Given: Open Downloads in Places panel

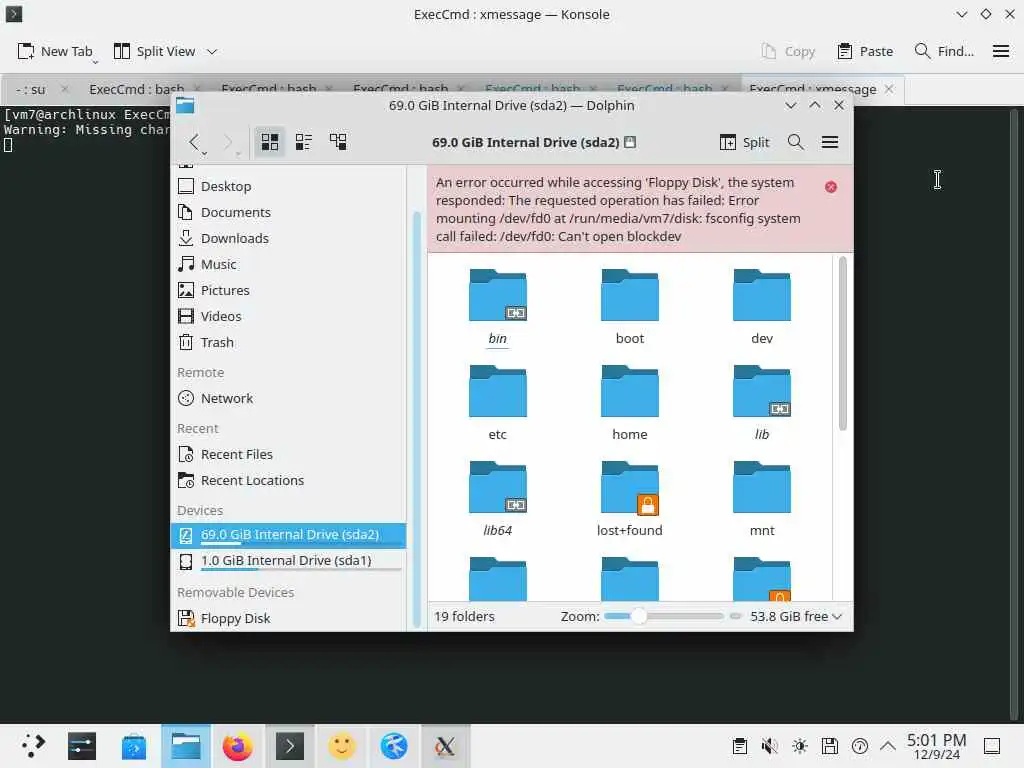Looking at the screenshot, I should click(x=289, y=238).
